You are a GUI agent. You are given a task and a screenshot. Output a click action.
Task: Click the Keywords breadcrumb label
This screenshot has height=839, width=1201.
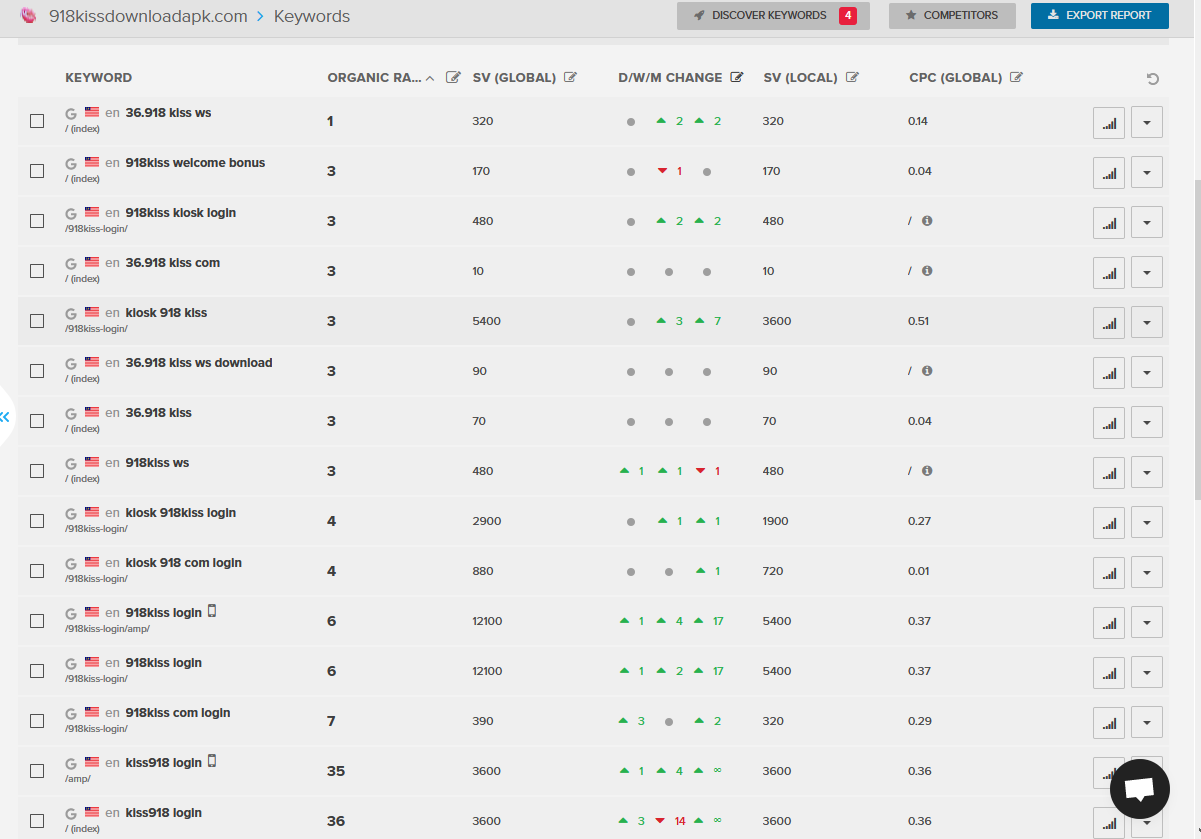pos(312,17)
